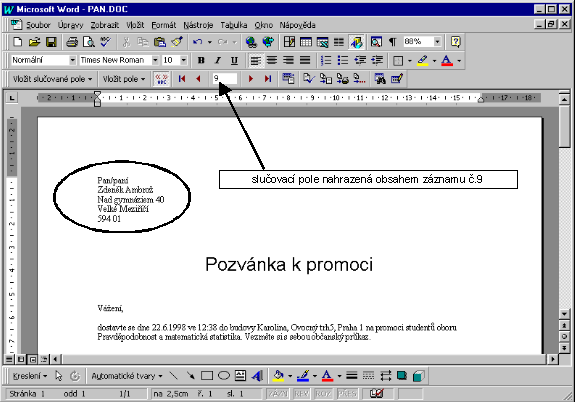This screenshot has height=402, width=575.
Task: Apply the red font color button
Action: click(447, 61)
